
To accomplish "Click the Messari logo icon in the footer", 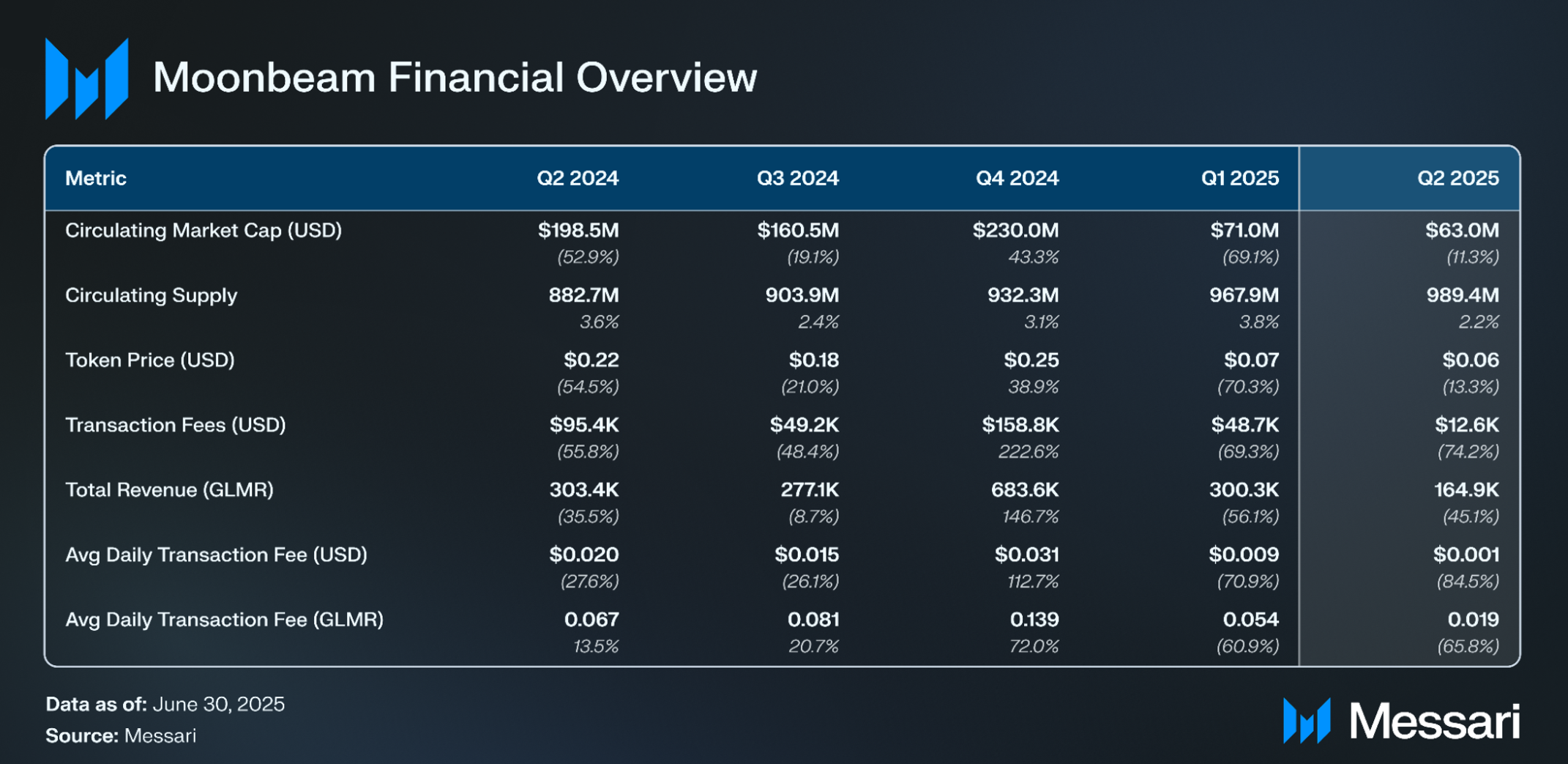I will [x=1307, y=721].
